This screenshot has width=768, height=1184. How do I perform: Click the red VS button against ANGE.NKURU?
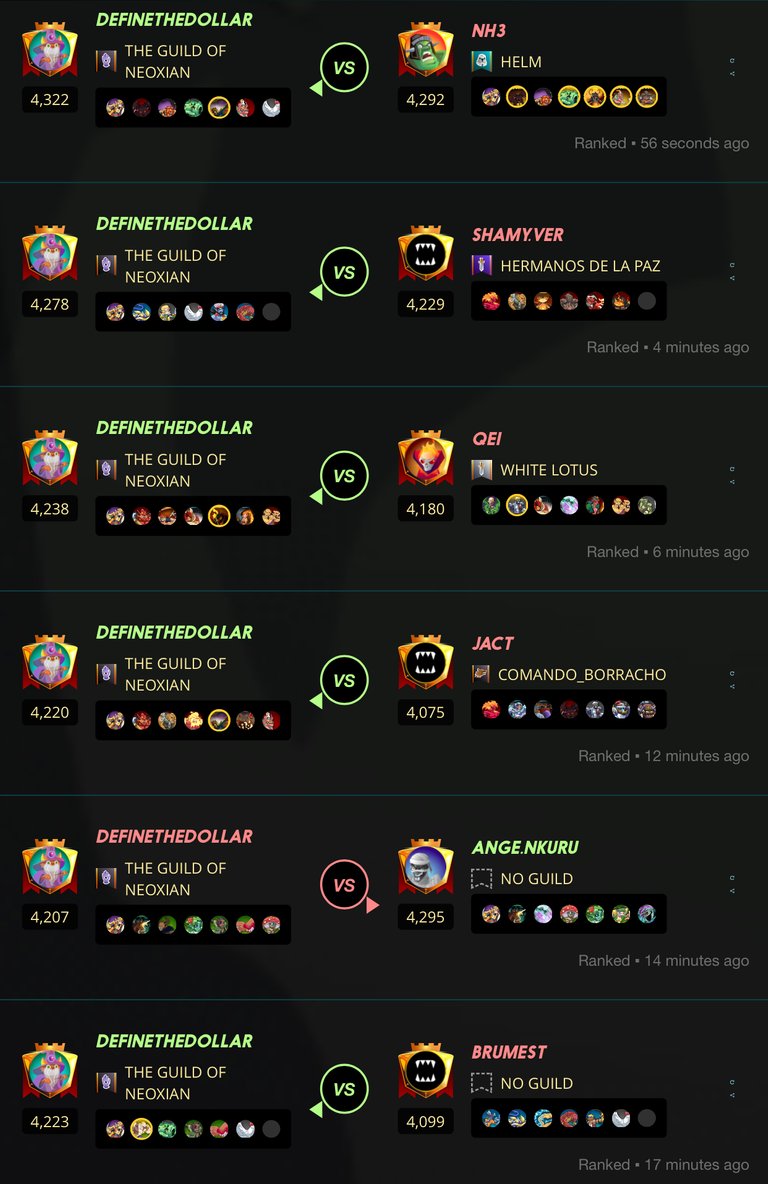point(344,885)
